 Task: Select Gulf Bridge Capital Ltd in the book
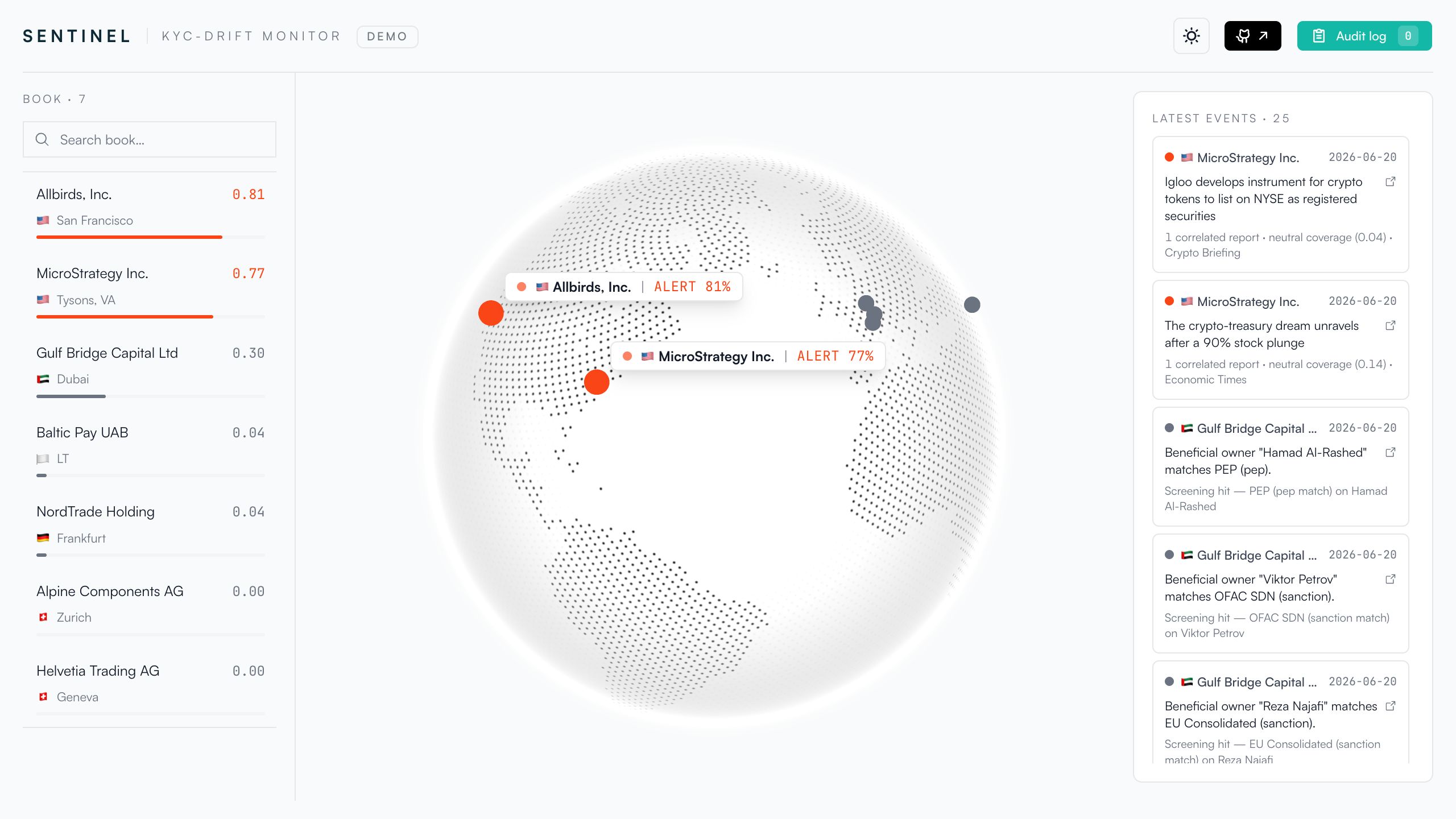pos(150,371)
